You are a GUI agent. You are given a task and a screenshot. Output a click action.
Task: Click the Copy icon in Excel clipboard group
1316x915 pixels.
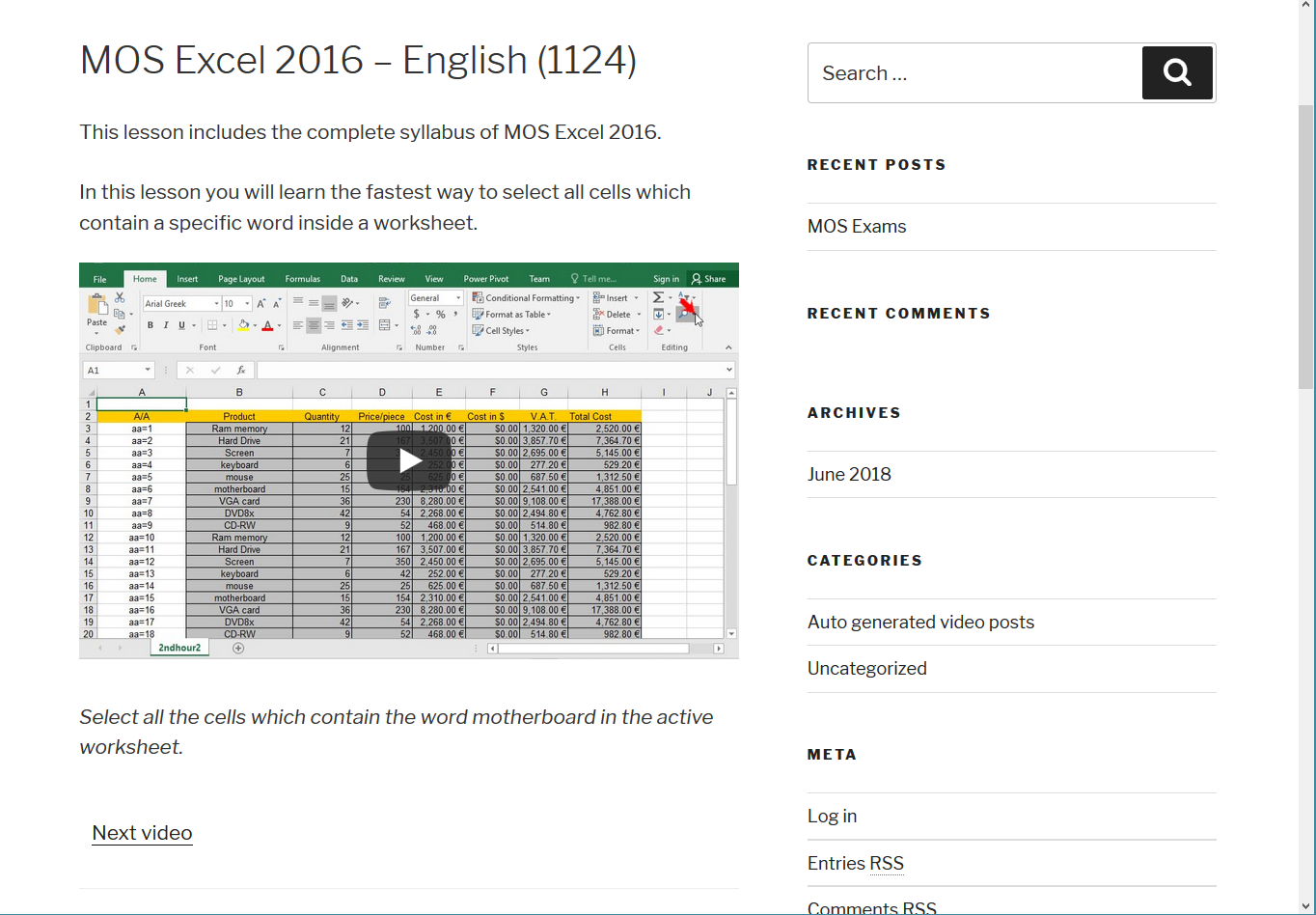120,314
